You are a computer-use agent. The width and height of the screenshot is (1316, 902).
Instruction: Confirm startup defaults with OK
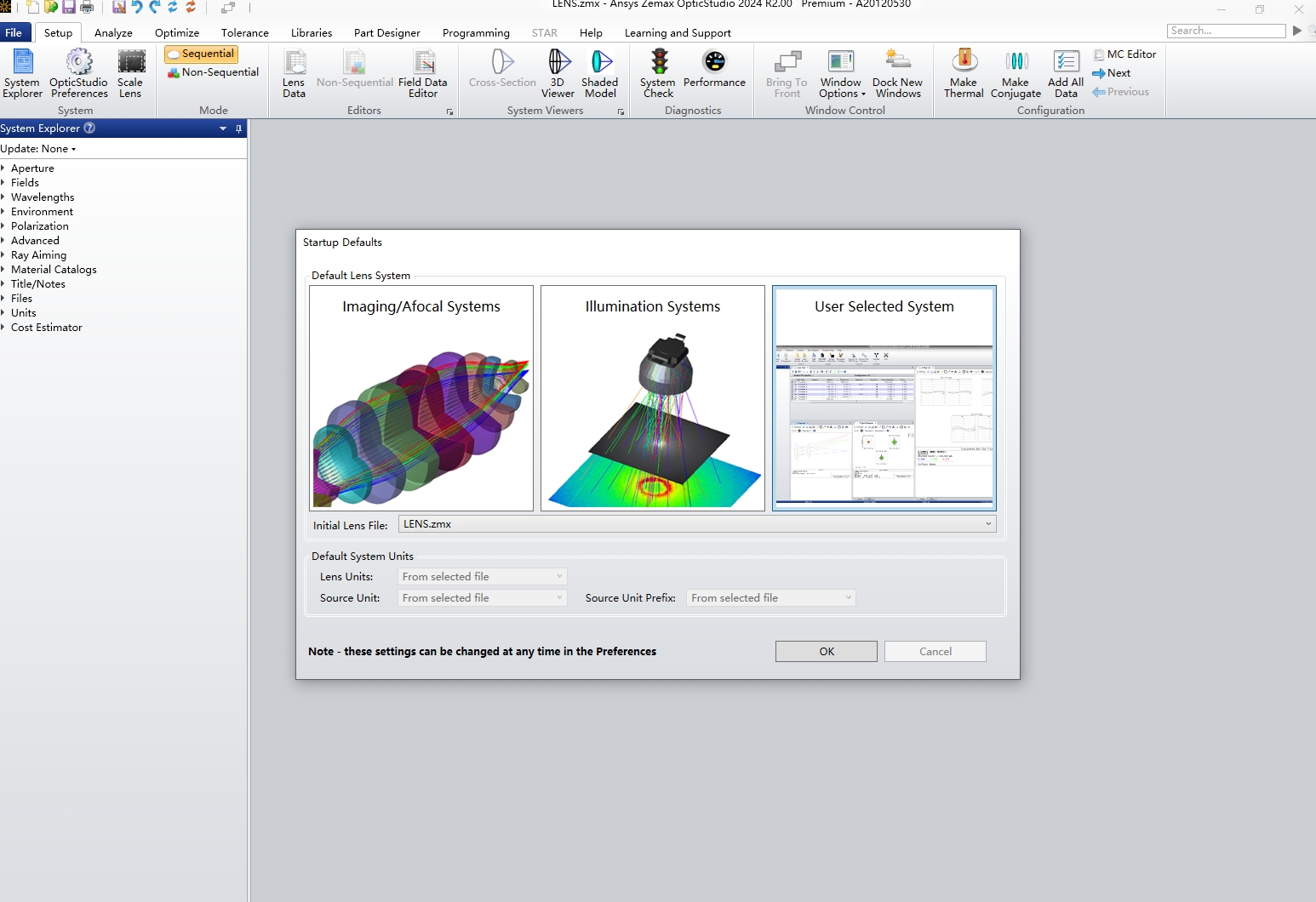(x=825, y=651)
